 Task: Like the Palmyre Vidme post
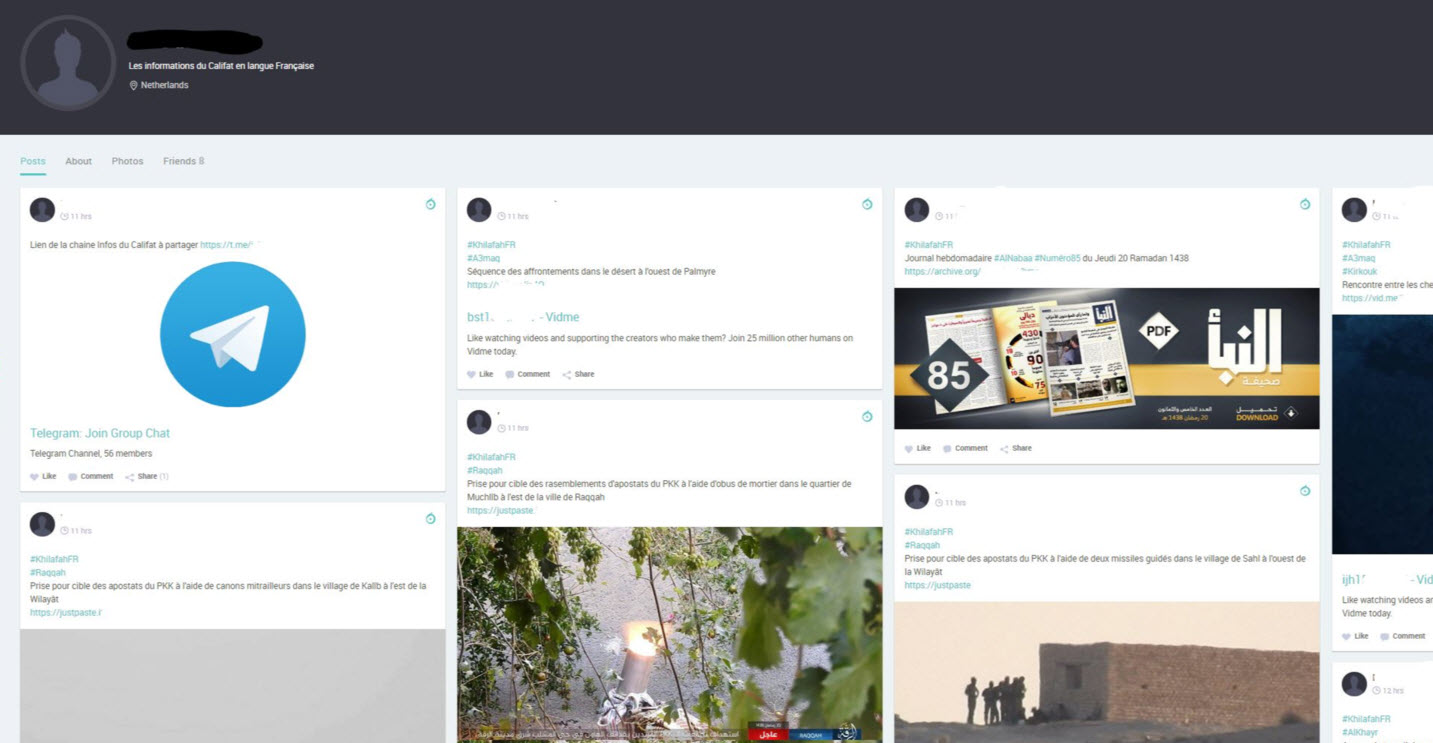tap(480, 375)
